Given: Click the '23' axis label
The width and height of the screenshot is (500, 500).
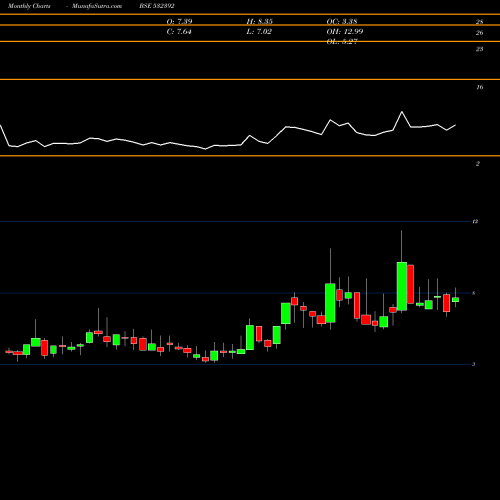Looking at the screenshot, I should [479, 49].
